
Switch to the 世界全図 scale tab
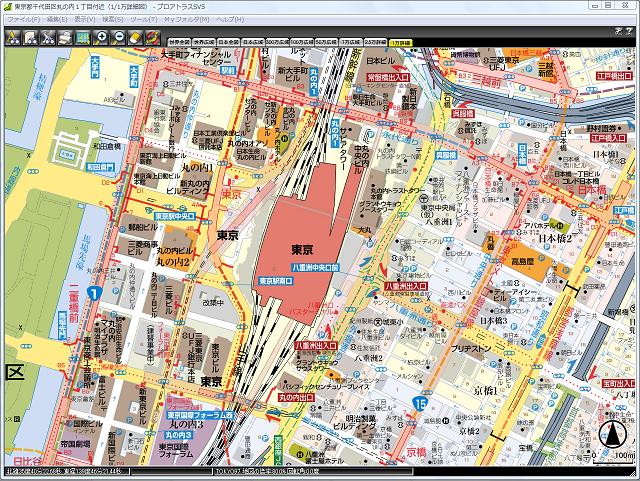179,42
